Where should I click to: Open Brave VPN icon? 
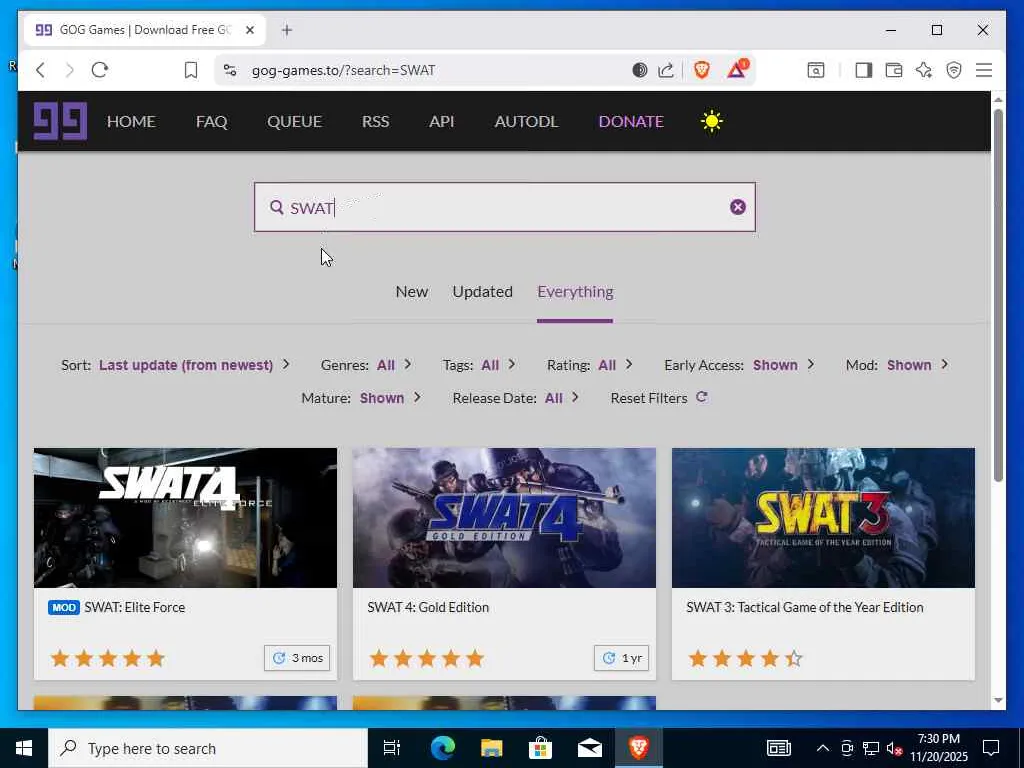click(953, 70)
